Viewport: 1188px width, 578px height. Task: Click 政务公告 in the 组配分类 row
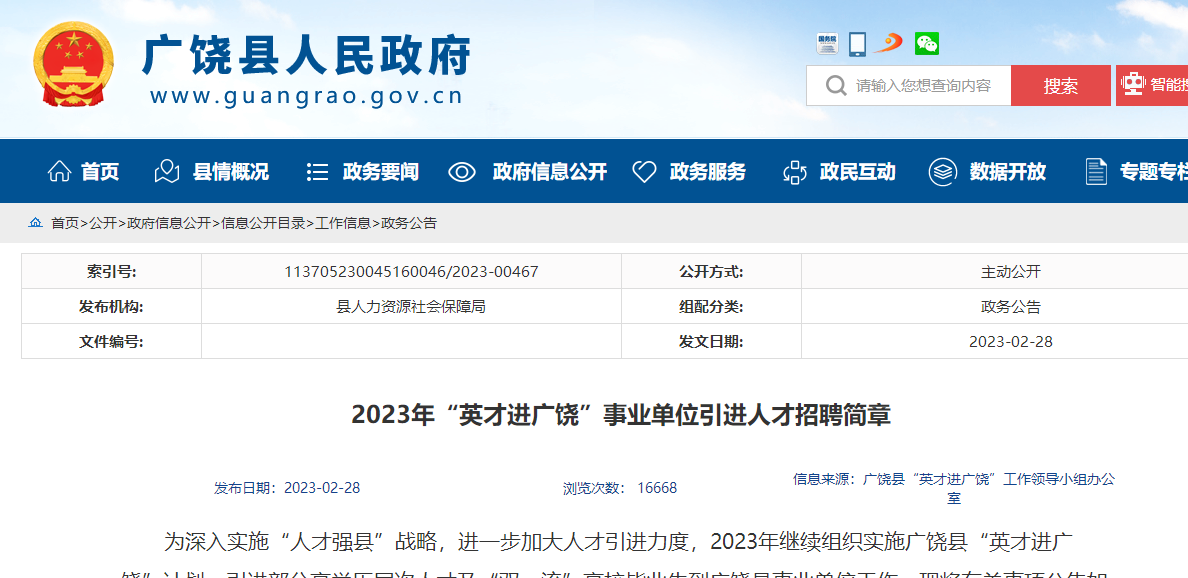coord(1011,307)
